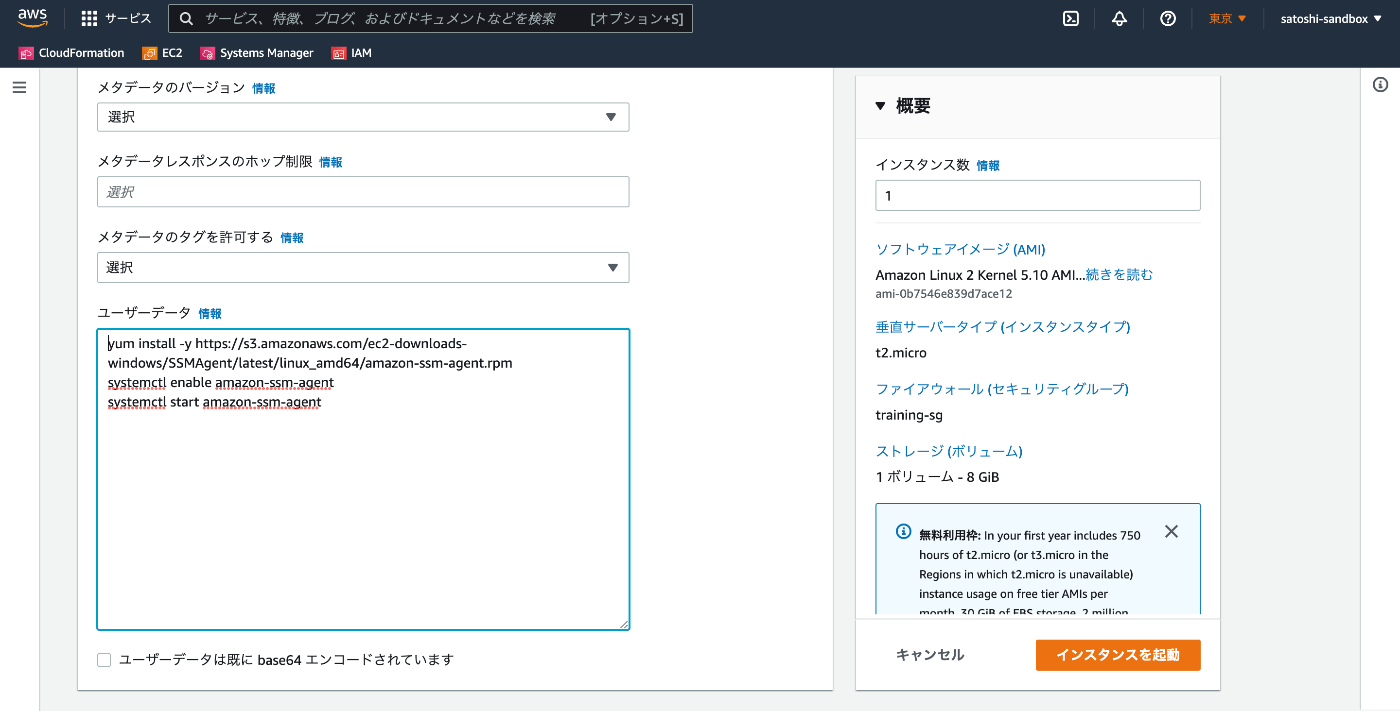This screenshot has width=1400, height=711.
Task: Open the instance type summary link
Action: tap(1003, 327)
